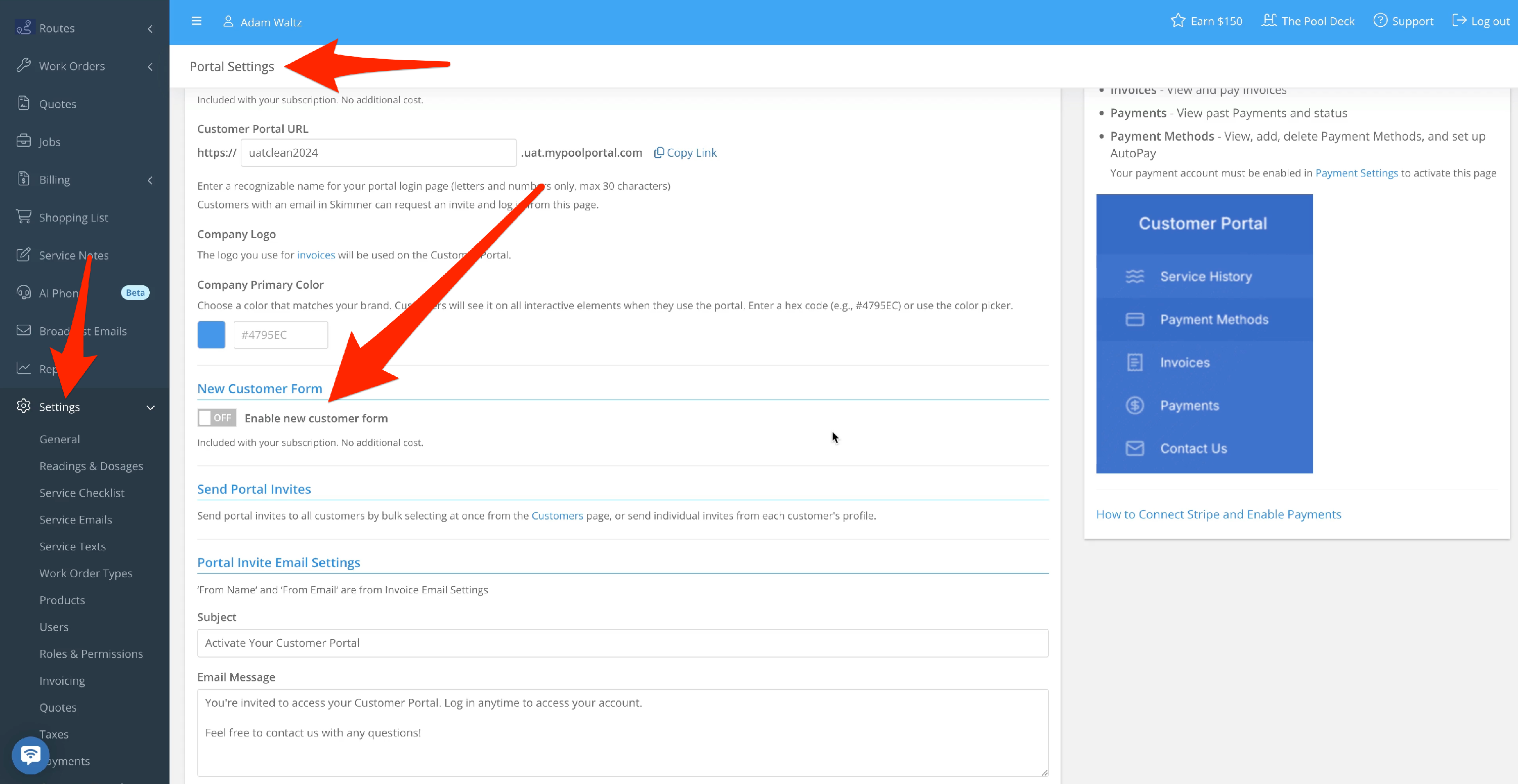Open How to Connect Stripe link
The height and width of the screenshot is (784, 1518).
coord(1218,514)
